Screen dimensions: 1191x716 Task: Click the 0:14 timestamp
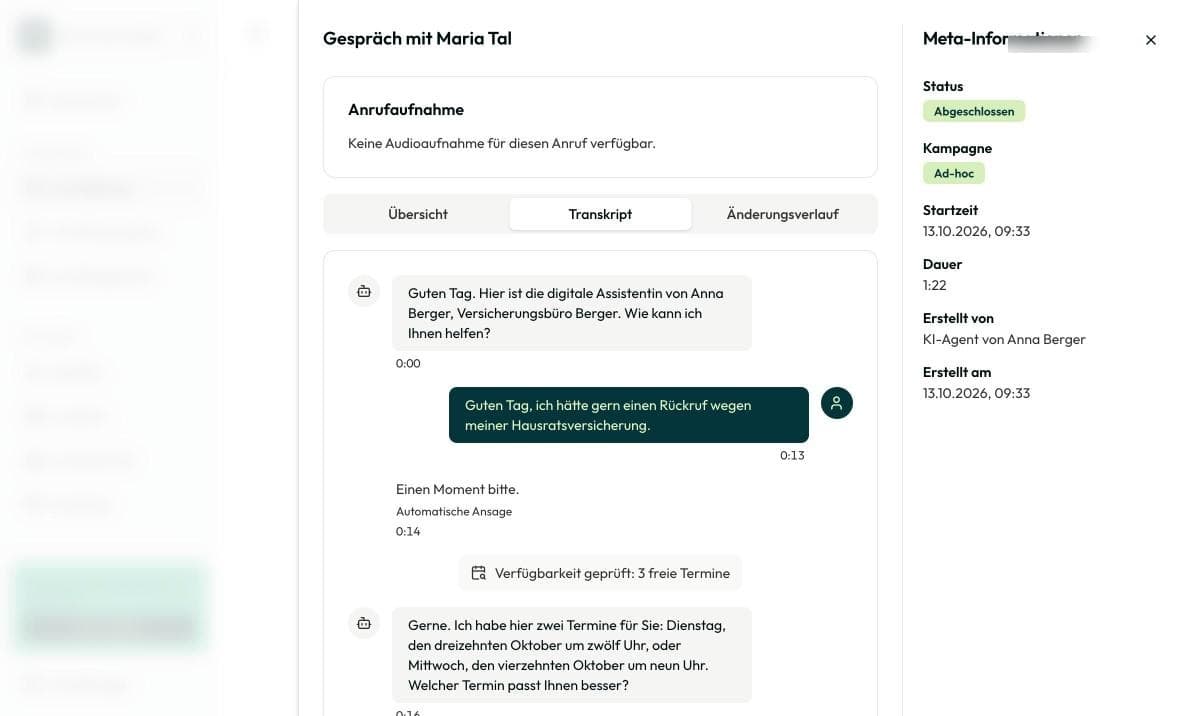pos(408,531)
